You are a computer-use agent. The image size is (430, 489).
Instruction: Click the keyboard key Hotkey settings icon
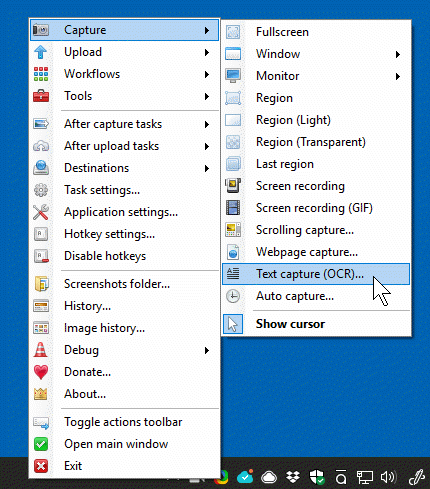(x=41, y=234)
